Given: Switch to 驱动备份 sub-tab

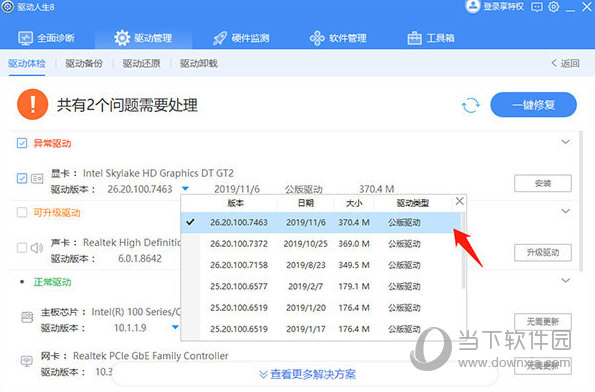Looking at the screenshot, I should (84, 63).
